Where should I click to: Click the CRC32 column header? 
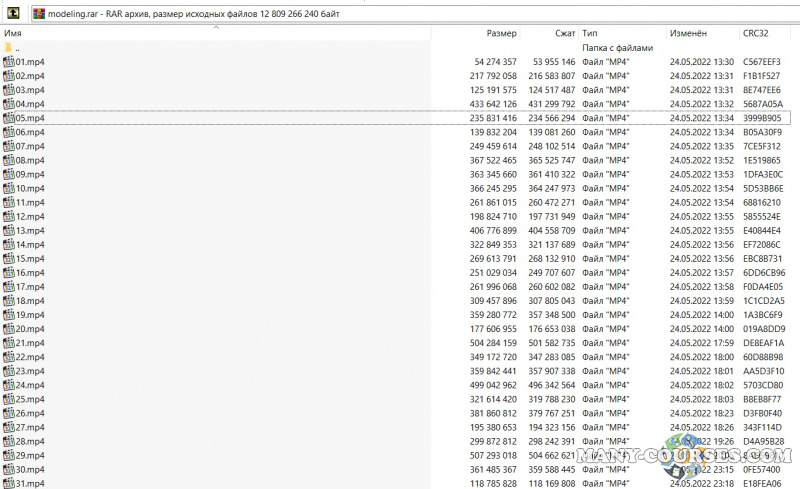click(x=756, y=33)
